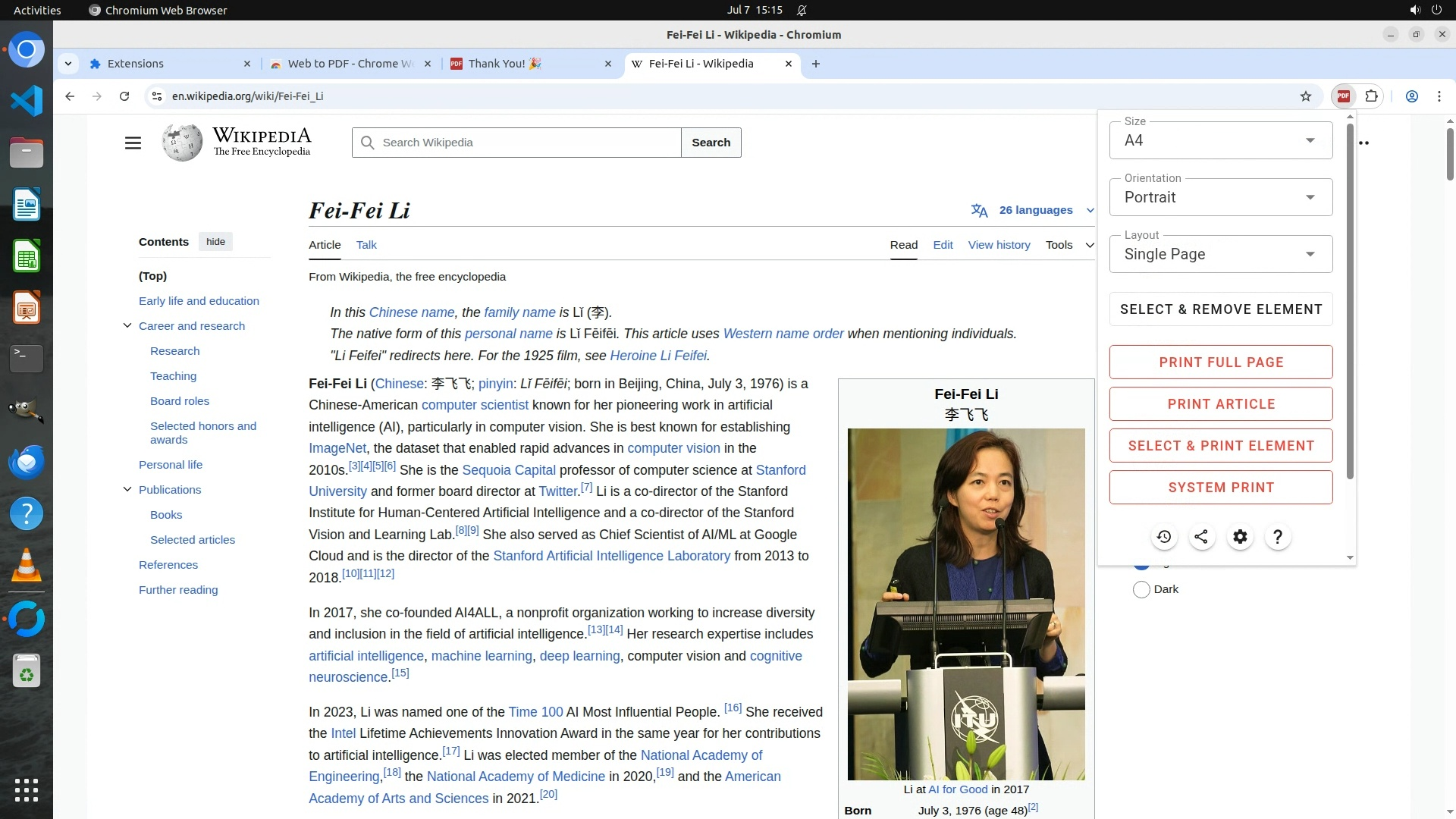The height and width of the screenshot is (819, 1456).
Task: Expand the Layout Single Page dropdown
Action: click(1220, 255)
